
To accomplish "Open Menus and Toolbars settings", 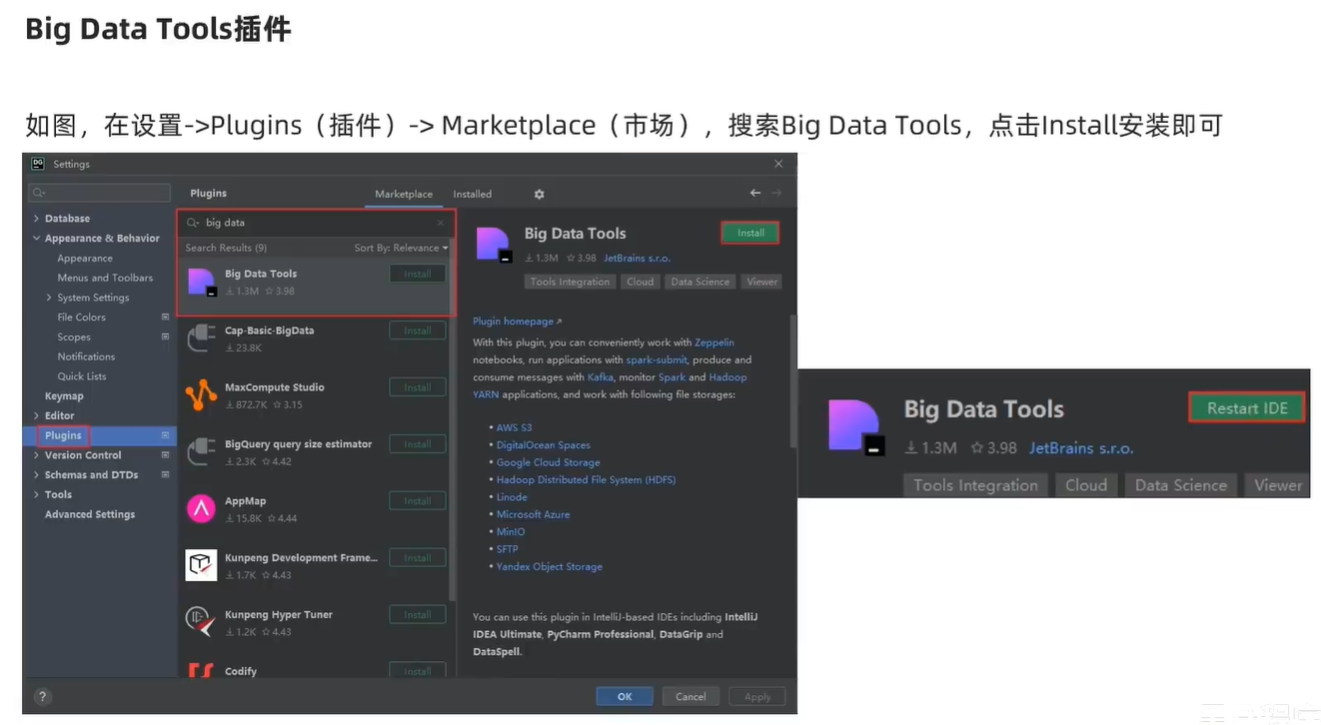I will 105,278.
